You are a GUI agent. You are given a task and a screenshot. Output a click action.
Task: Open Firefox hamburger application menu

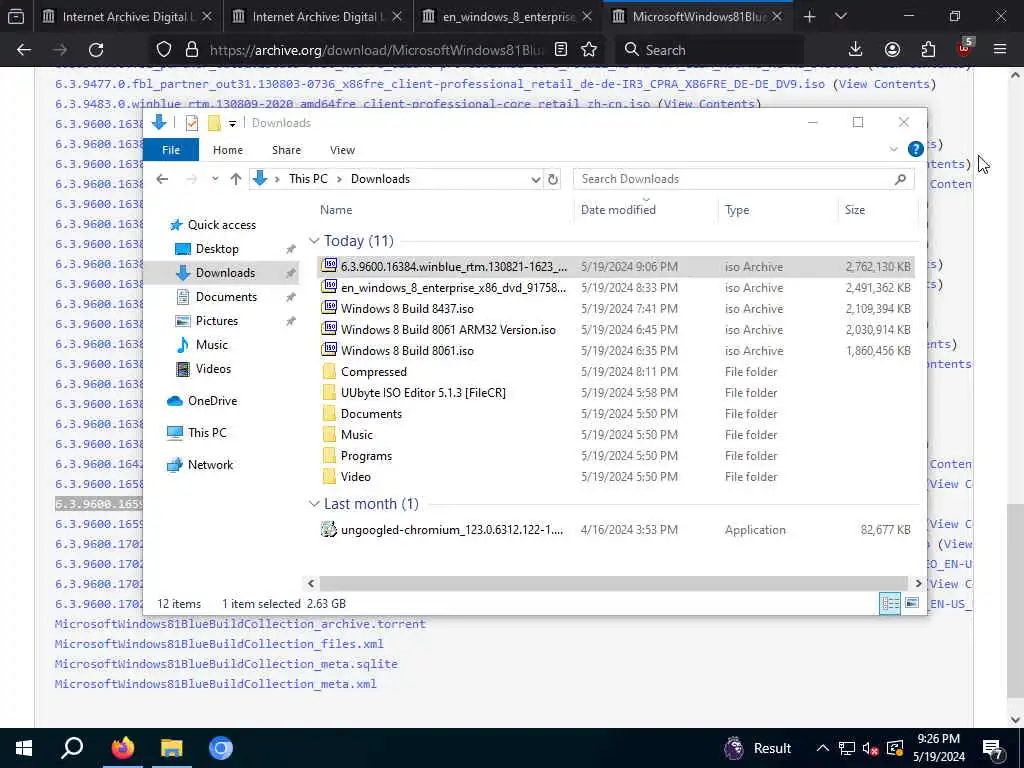tap(1000, 50)
